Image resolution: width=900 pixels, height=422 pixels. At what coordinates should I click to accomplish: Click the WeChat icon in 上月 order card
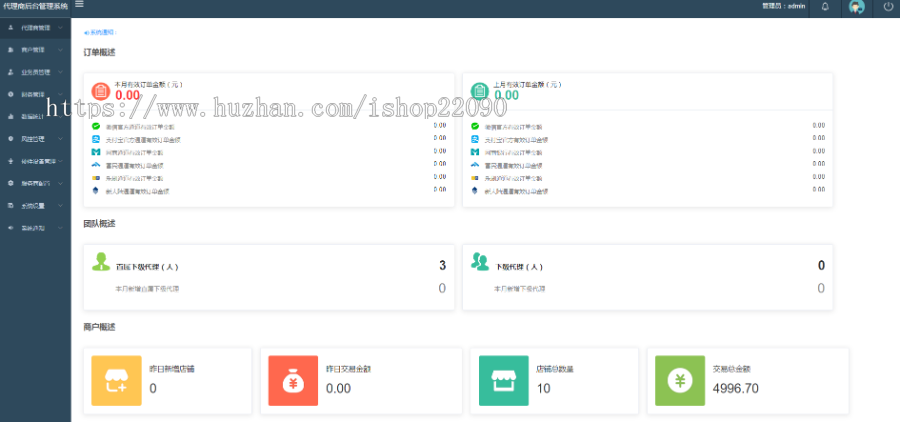(475, 126)
